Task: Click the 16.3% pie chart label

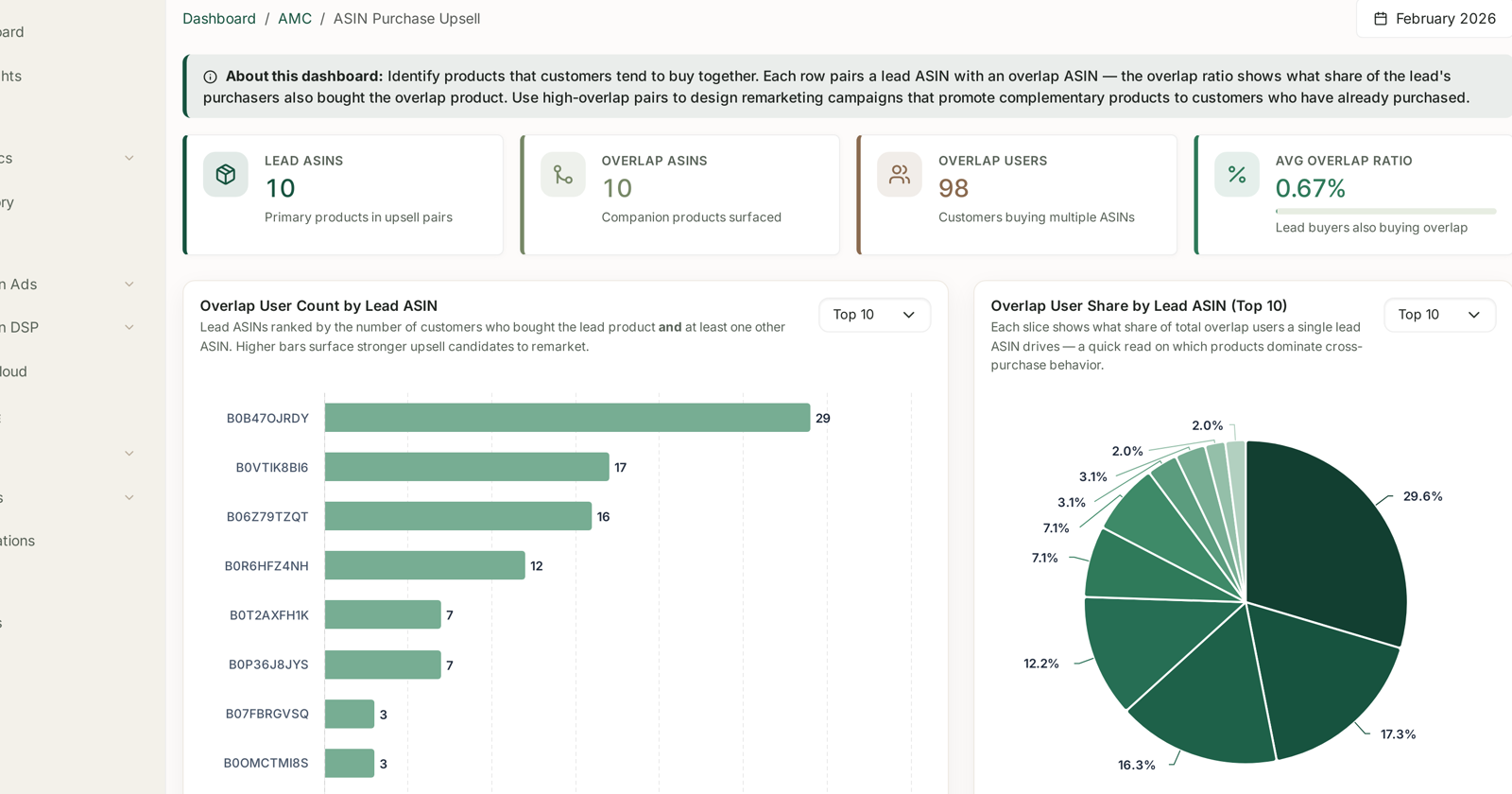Action: click(1137, 765)
